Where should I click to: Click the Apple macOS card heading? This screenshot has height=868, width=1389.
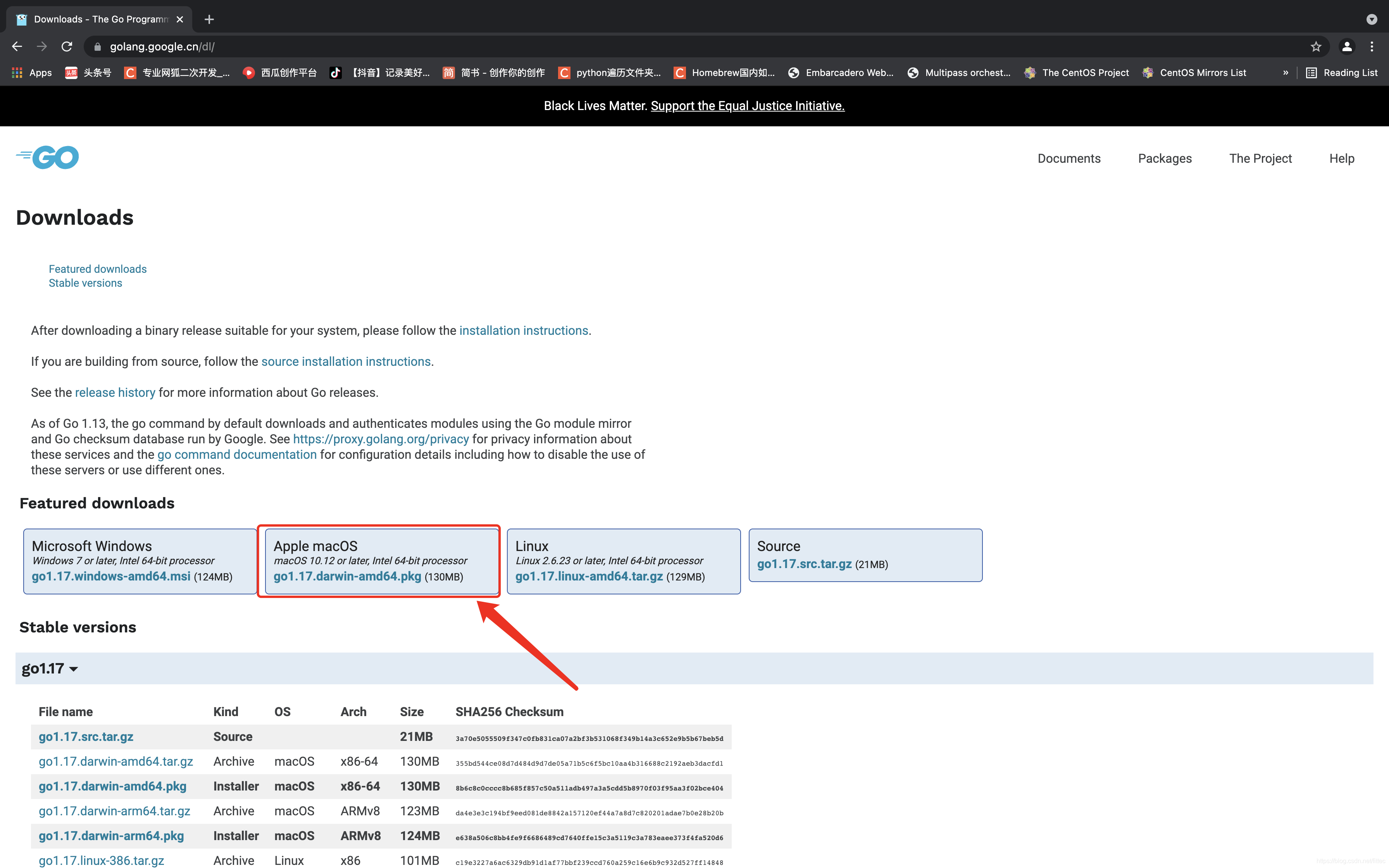(316, 546)
